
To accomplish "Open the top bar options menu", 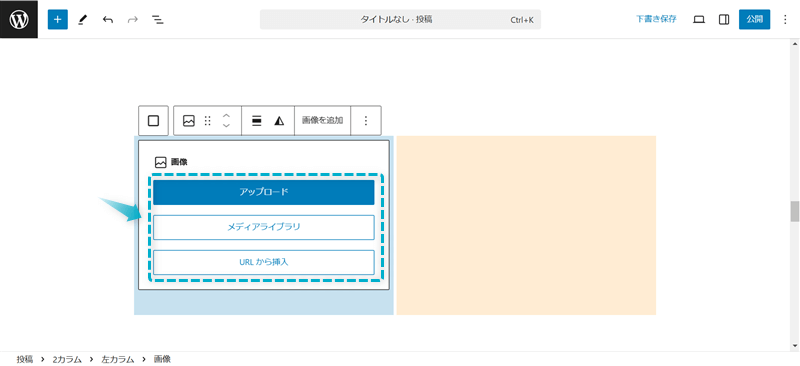I will coord(785,20).
